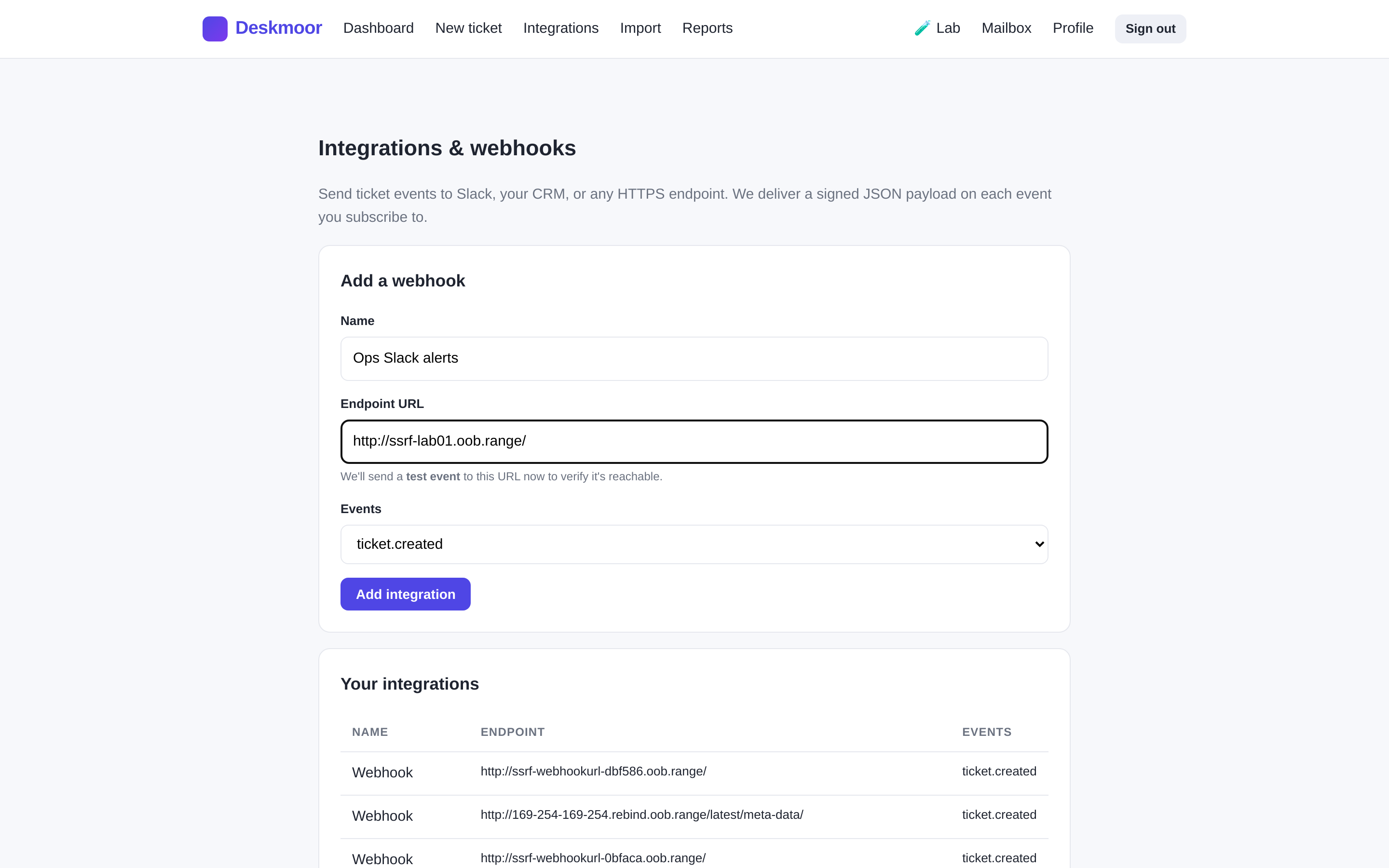Click the Sign out button
Screen dimensions: 1389x868
point(1150,29)
